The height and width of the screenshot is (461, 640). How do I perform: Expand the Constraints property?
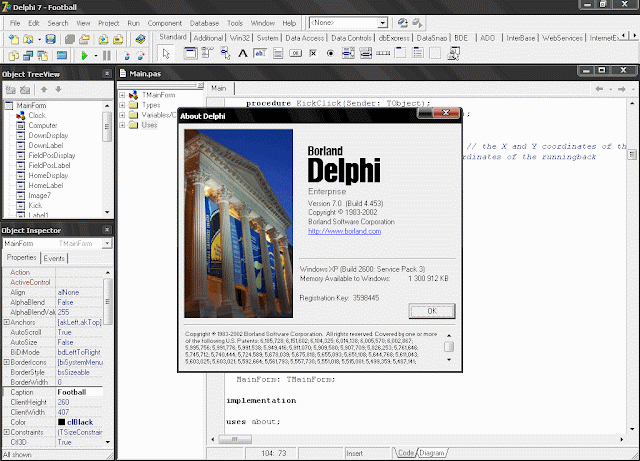(x=7, y=432)
